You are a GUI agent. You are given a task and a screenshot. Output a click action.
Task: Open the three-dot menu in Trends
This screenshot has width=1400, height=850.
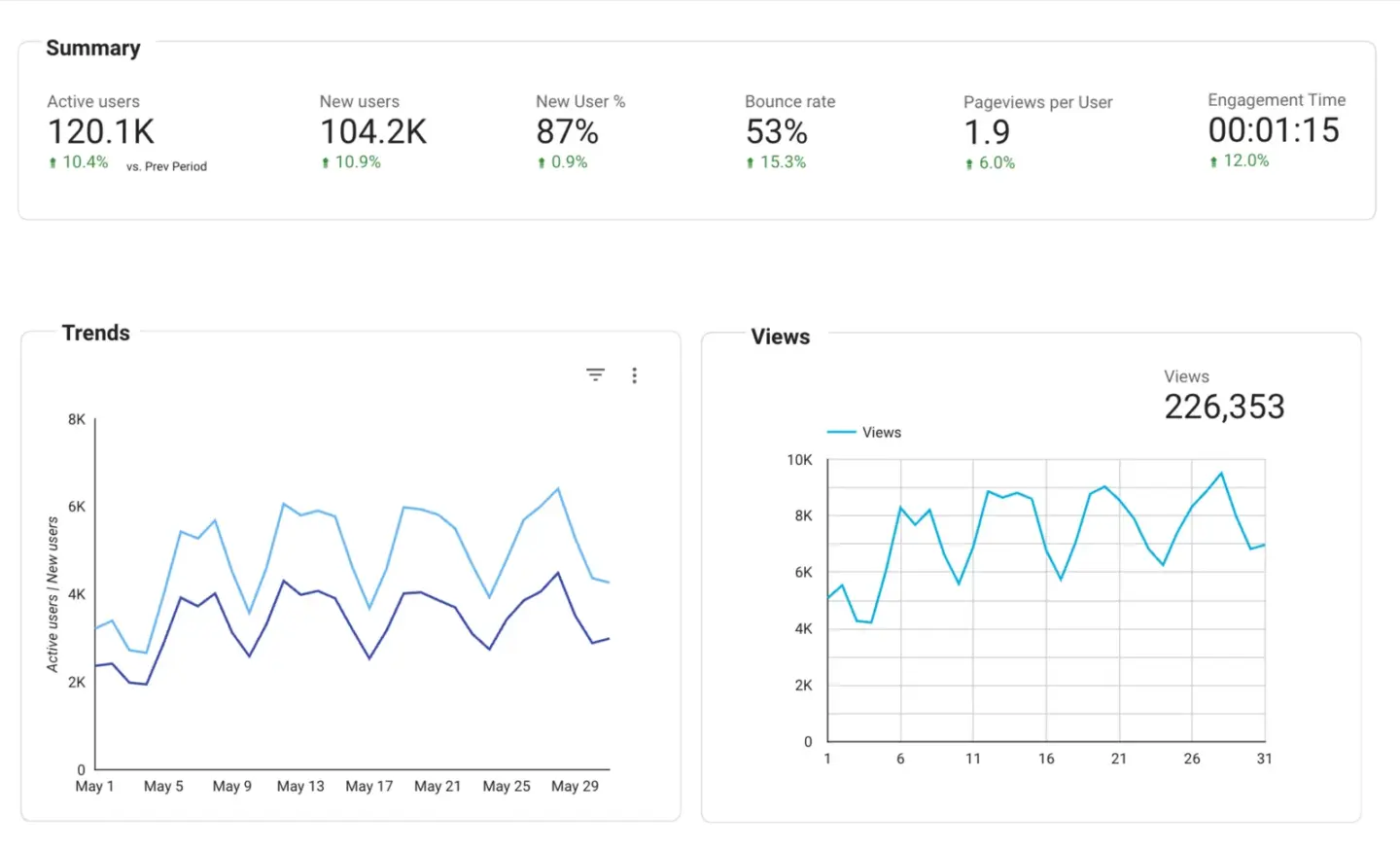pyautogui.click(x=634, y=375)
